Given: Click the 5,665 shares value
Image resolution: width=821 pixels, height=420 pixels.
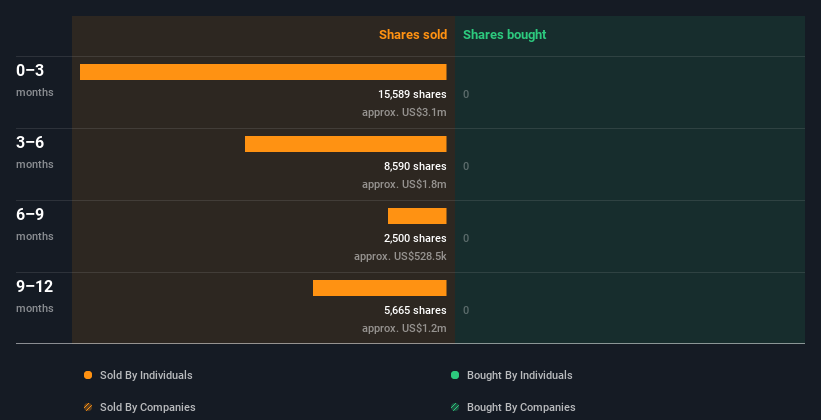Looking at the screenshot, I should click(x=415, y=311).
